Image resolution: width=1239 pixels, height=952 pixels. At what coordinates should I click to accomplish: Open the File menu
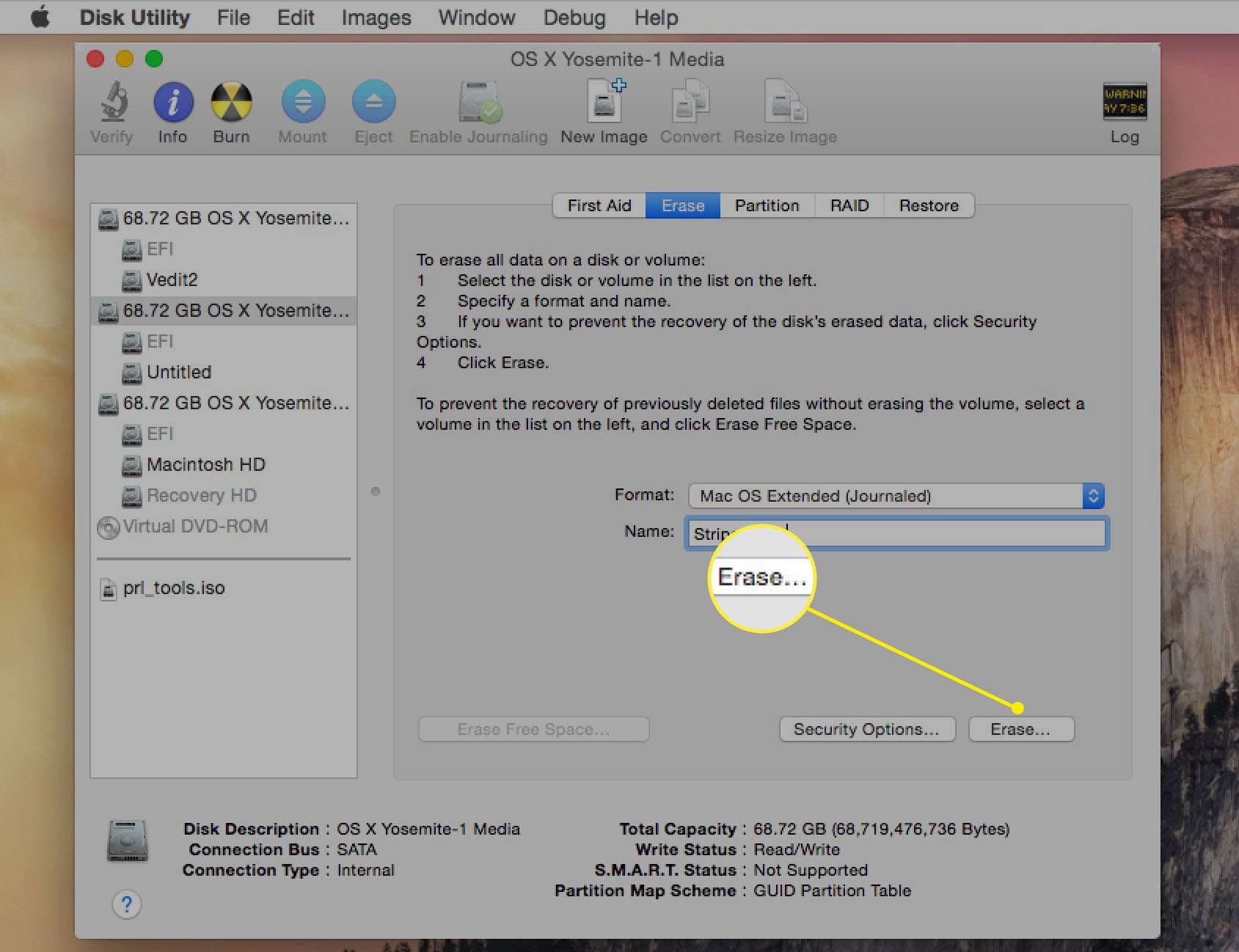[233, 17]
